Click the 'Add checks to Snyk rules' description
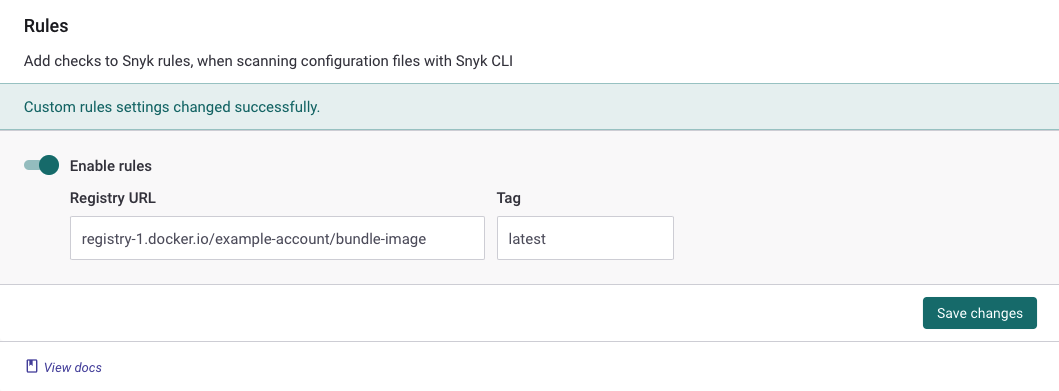 [268, 61]
